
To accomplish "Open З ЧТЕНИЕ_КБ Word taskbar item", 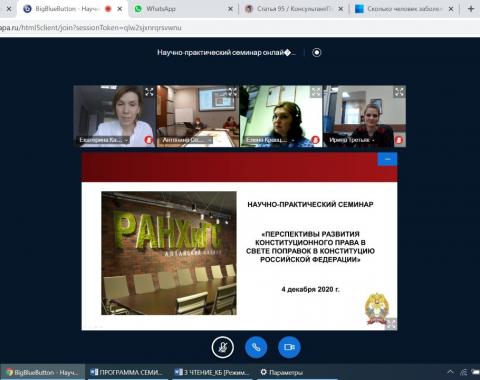I will 212,372.
